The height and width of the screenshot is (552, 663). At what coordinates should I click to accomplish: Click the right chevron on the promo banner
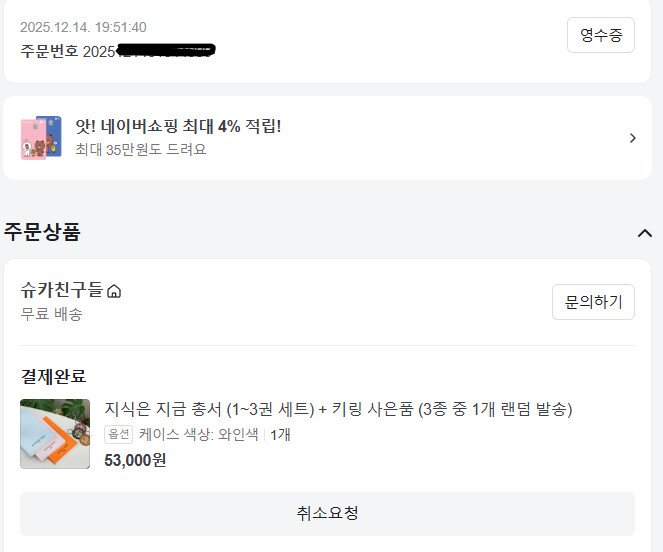(632, 138)
